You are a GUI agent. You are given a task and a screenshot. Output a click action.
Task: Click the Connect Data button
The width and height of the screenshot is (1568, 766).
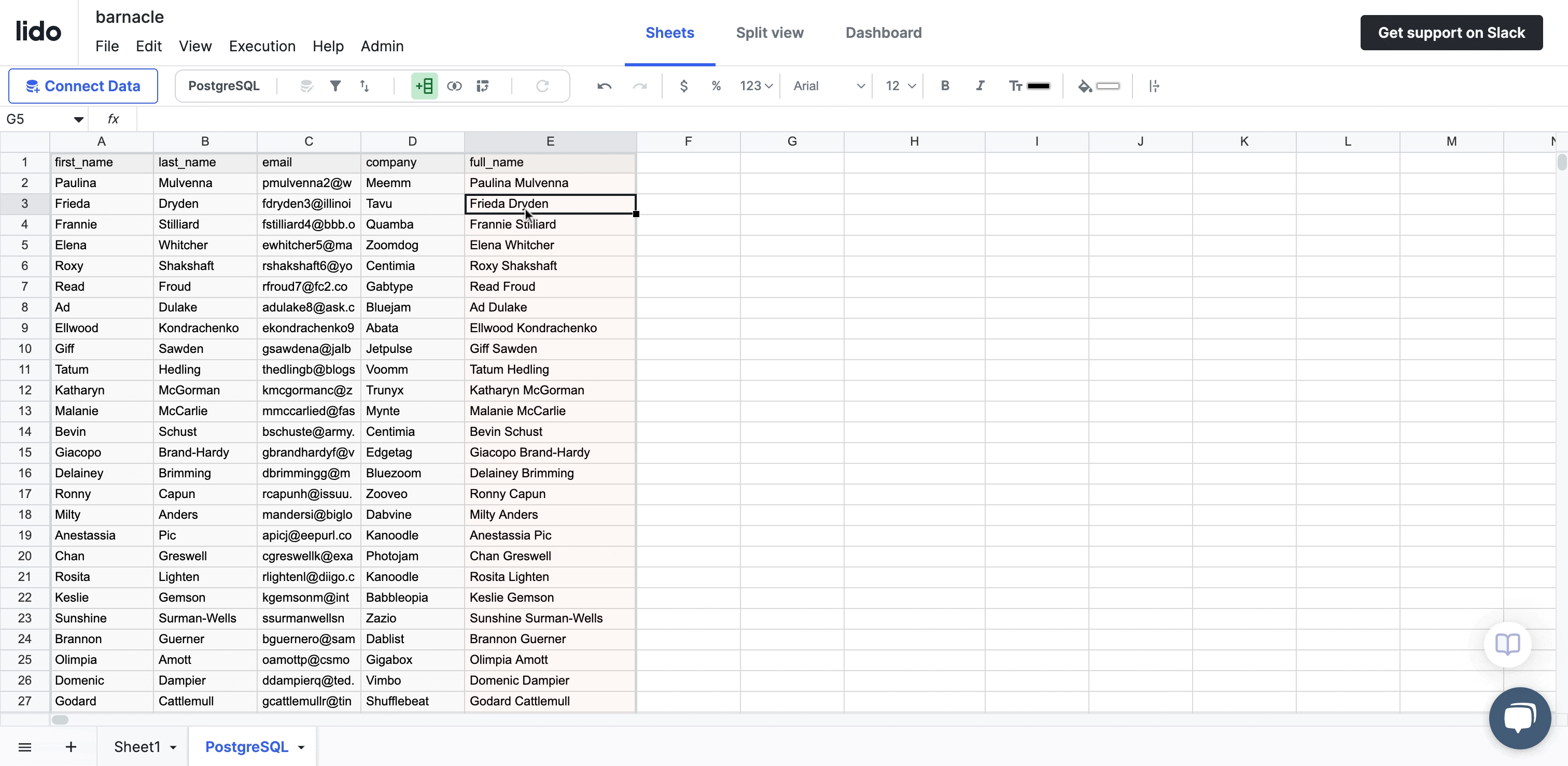(83, 86)
